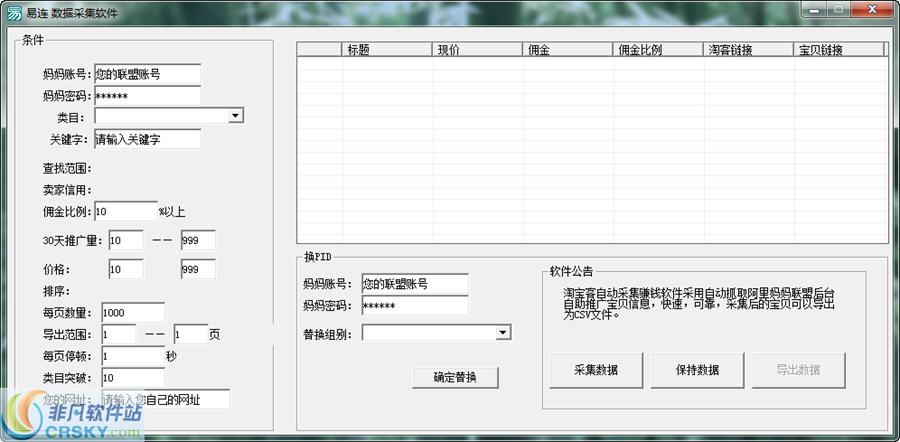900x442 pixels.
Task: Click the 保持数据 button
Action: (697, 370)
